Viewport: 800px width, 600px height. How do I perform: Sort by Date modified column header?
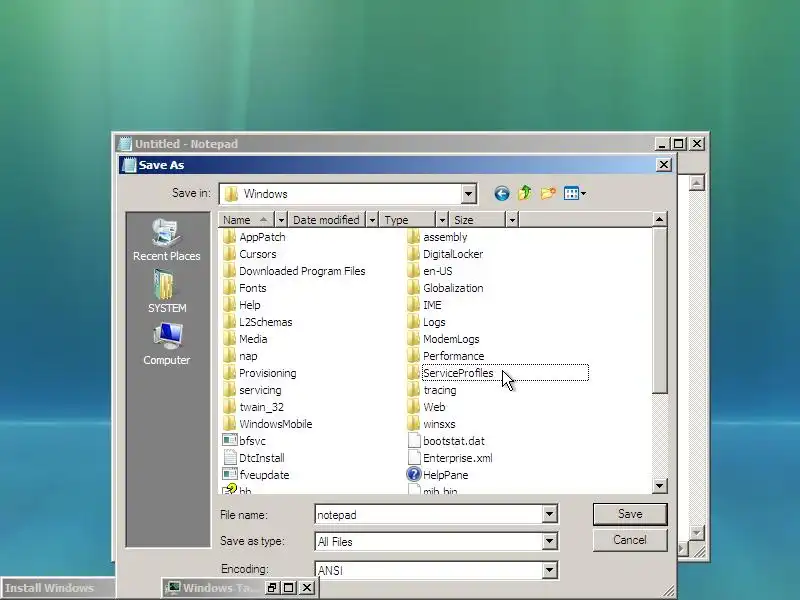(x=327, y=220)
